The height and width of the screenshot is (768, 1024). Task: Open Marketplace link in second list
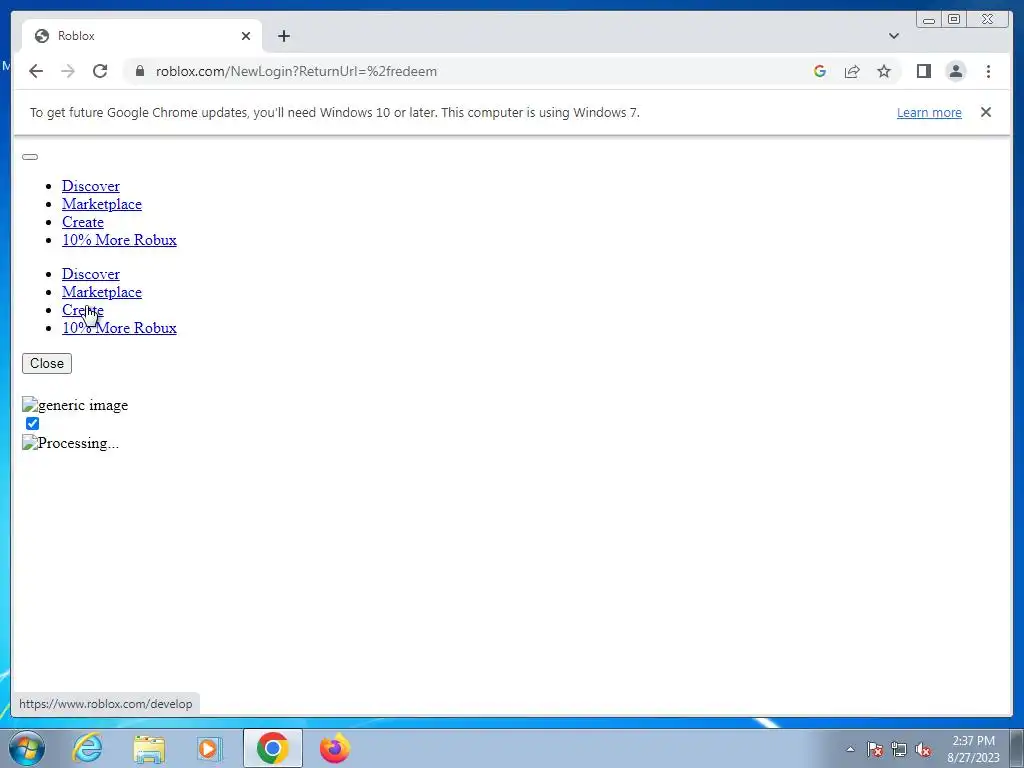point(102,293)
